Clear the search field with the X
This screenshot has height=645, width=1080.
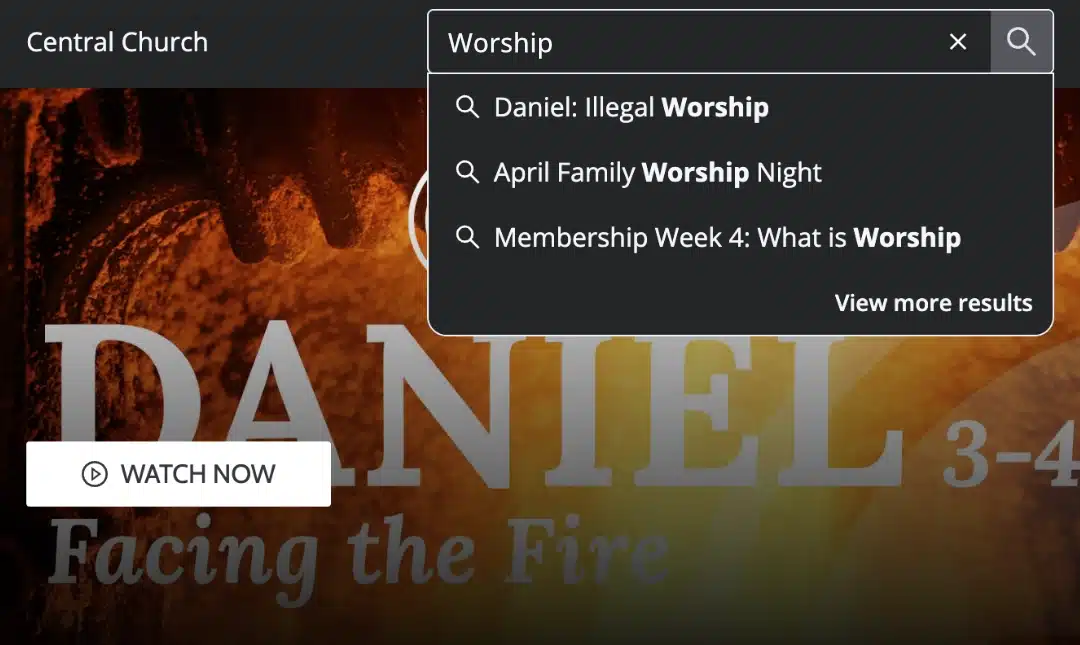click(958, 42)
